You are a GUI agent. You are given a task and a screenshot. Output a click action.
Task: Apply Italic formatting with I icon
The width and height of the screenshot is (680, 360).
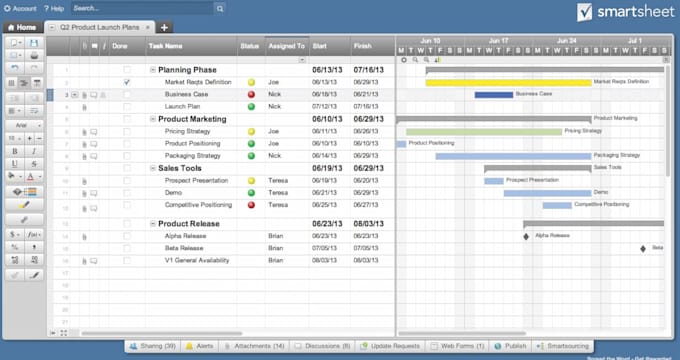point(34,151)
